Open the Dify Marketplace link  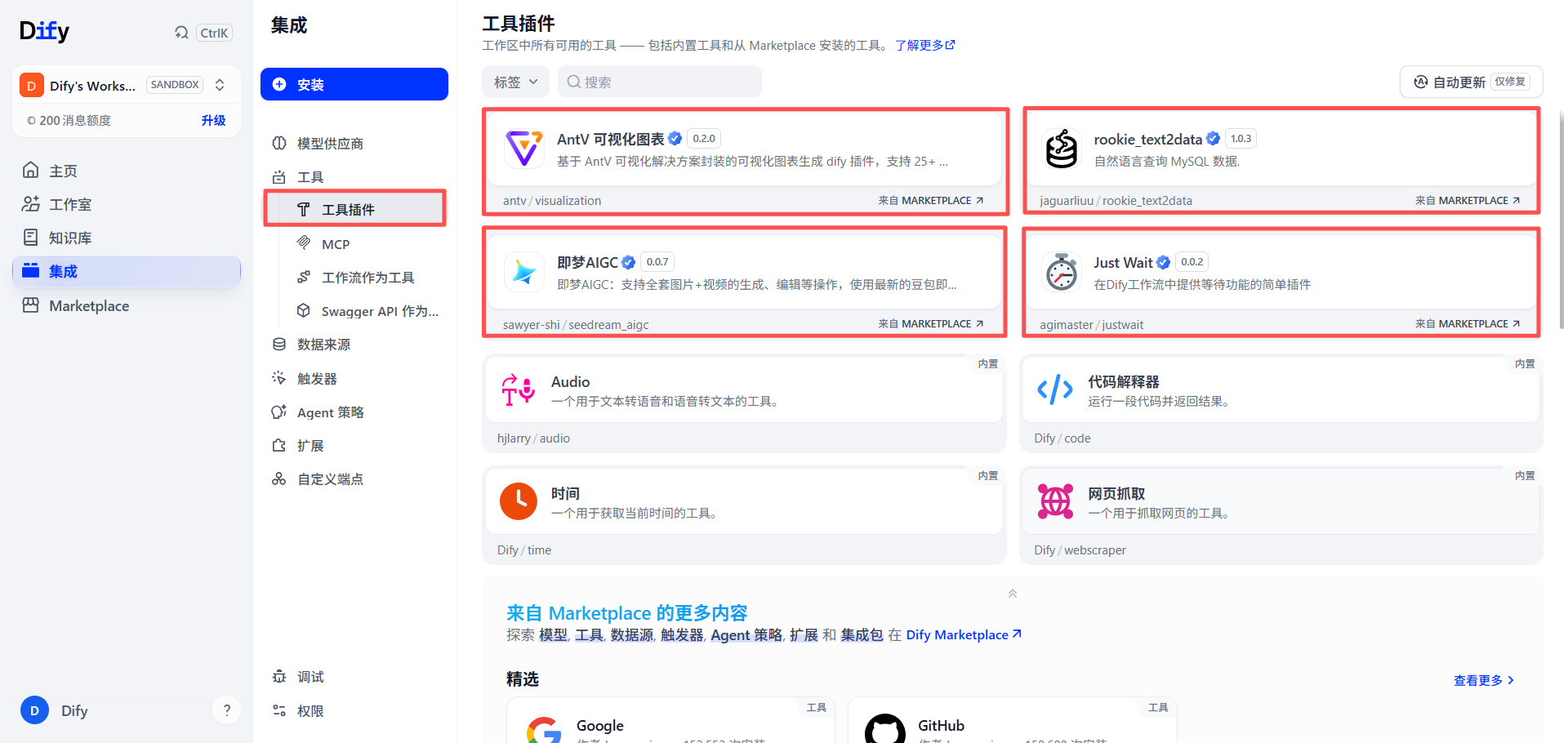964,634
